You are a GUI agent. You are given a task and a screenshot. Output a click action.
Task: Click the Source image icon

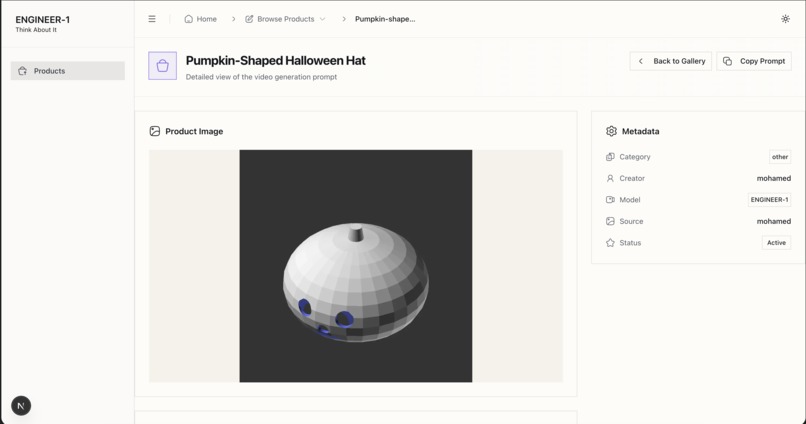[610, 222]
